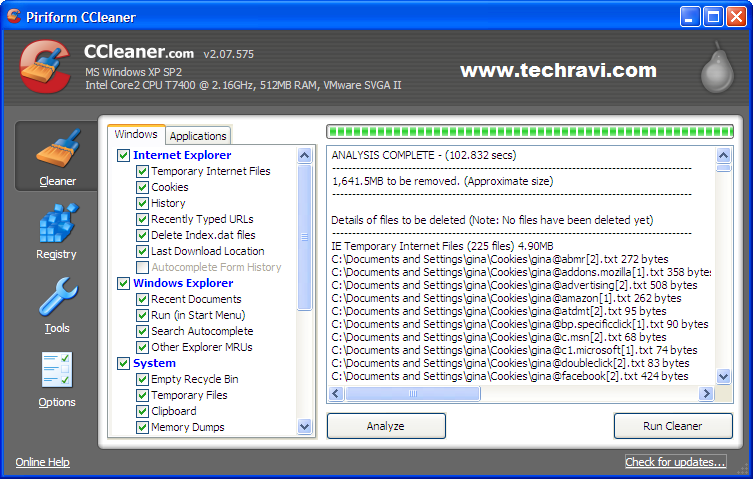The width and height of the screenshot is (753, 479).
Task: Uncheck Search Autocomplete
Action: click(142, 332)
